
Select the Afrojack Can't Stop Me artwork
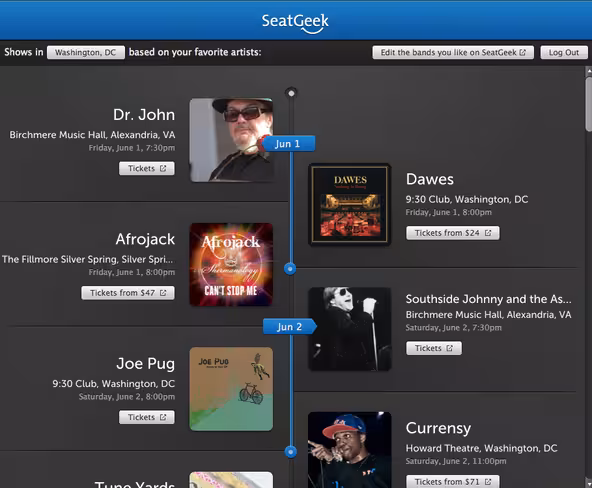[231, 265]
